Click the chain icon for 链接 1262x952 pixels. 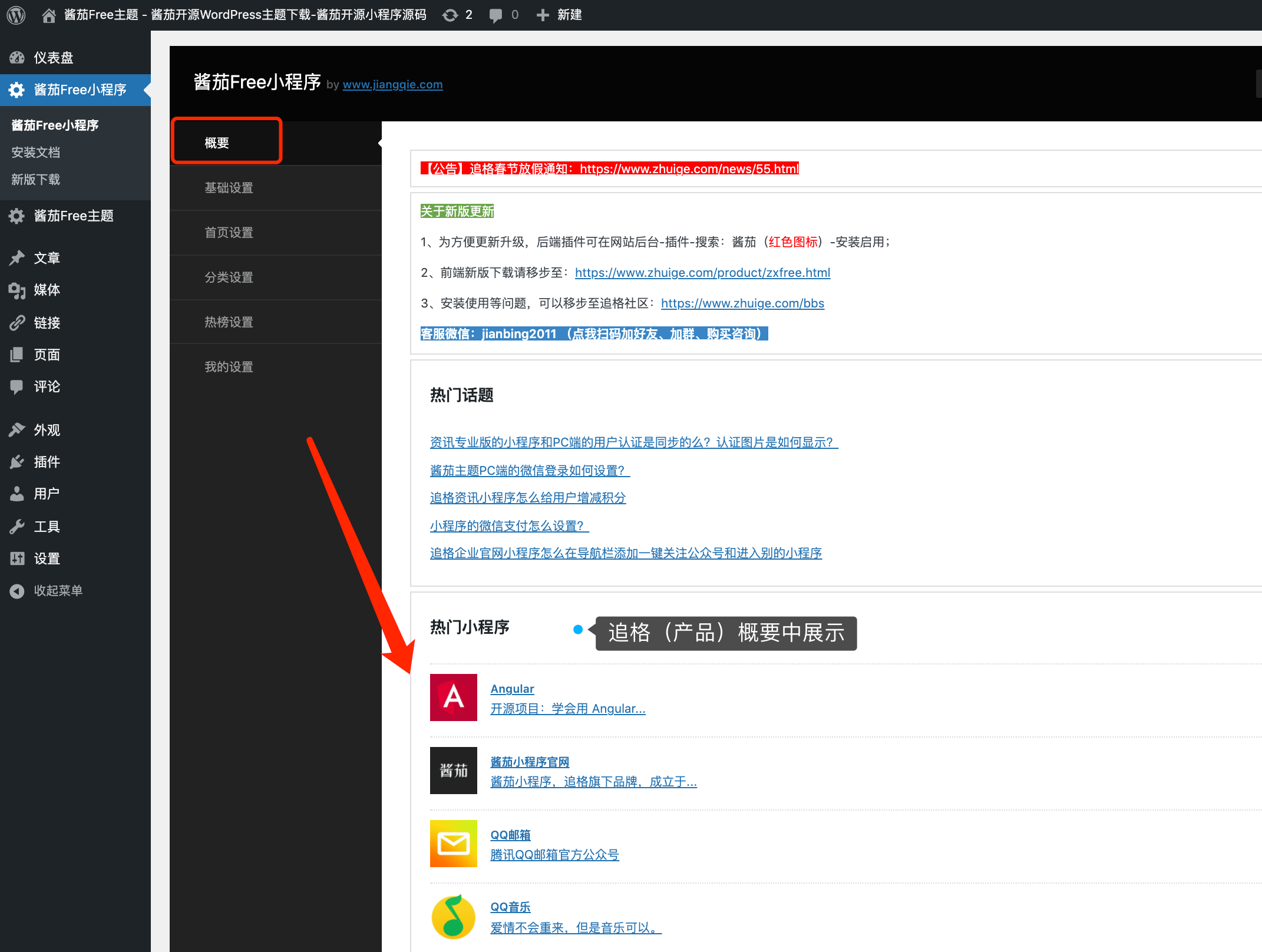click(17, 323)
